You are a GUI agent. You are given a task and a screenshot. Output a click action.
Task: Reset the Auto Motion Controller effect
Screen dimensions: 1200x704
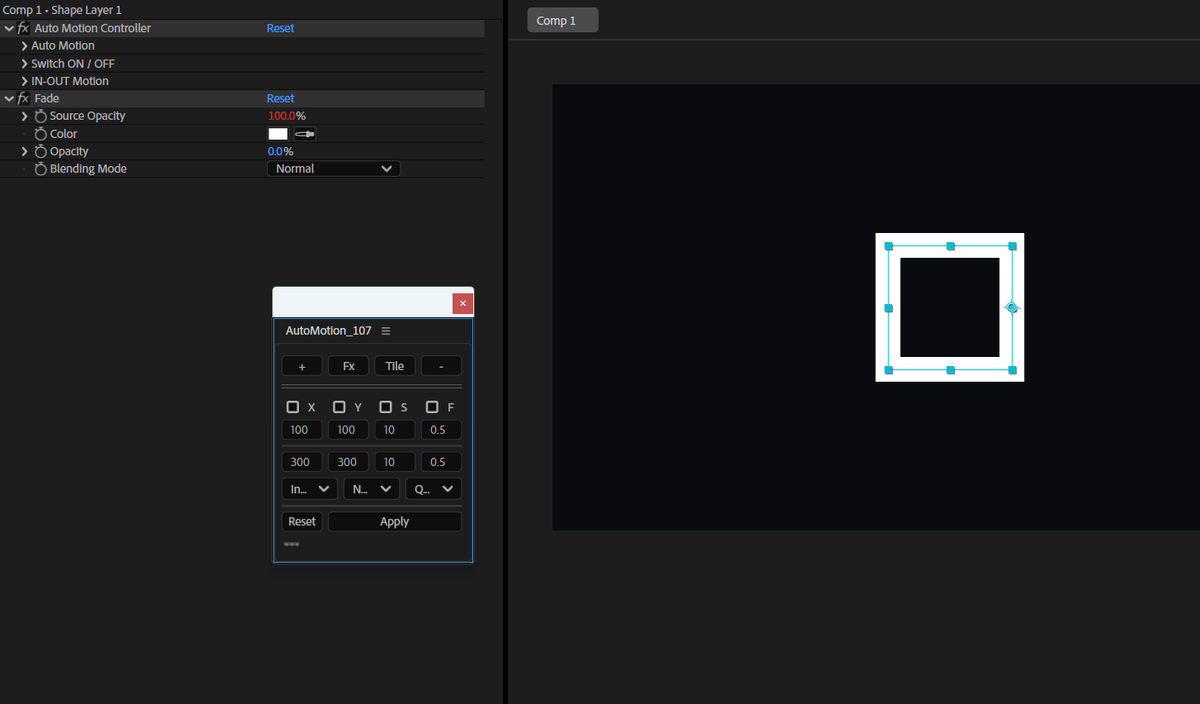click(x=280, y=28)
